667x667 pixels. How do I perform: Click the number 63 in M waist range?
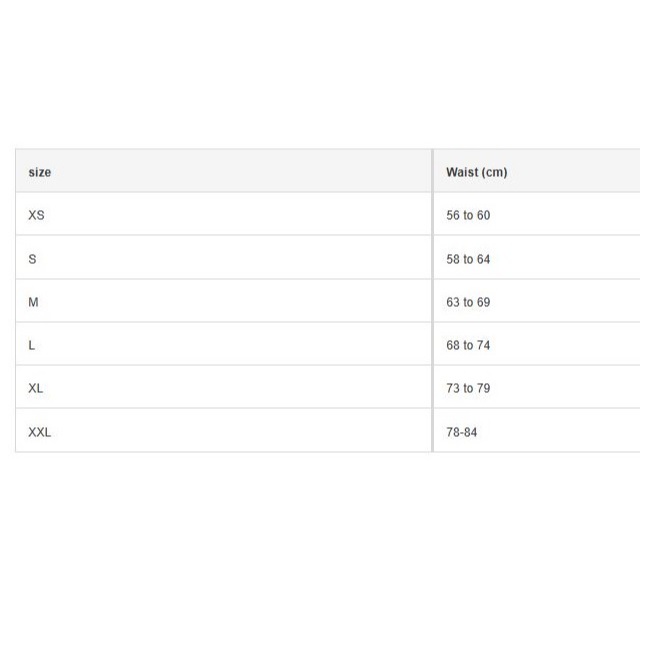coord(453,302)
